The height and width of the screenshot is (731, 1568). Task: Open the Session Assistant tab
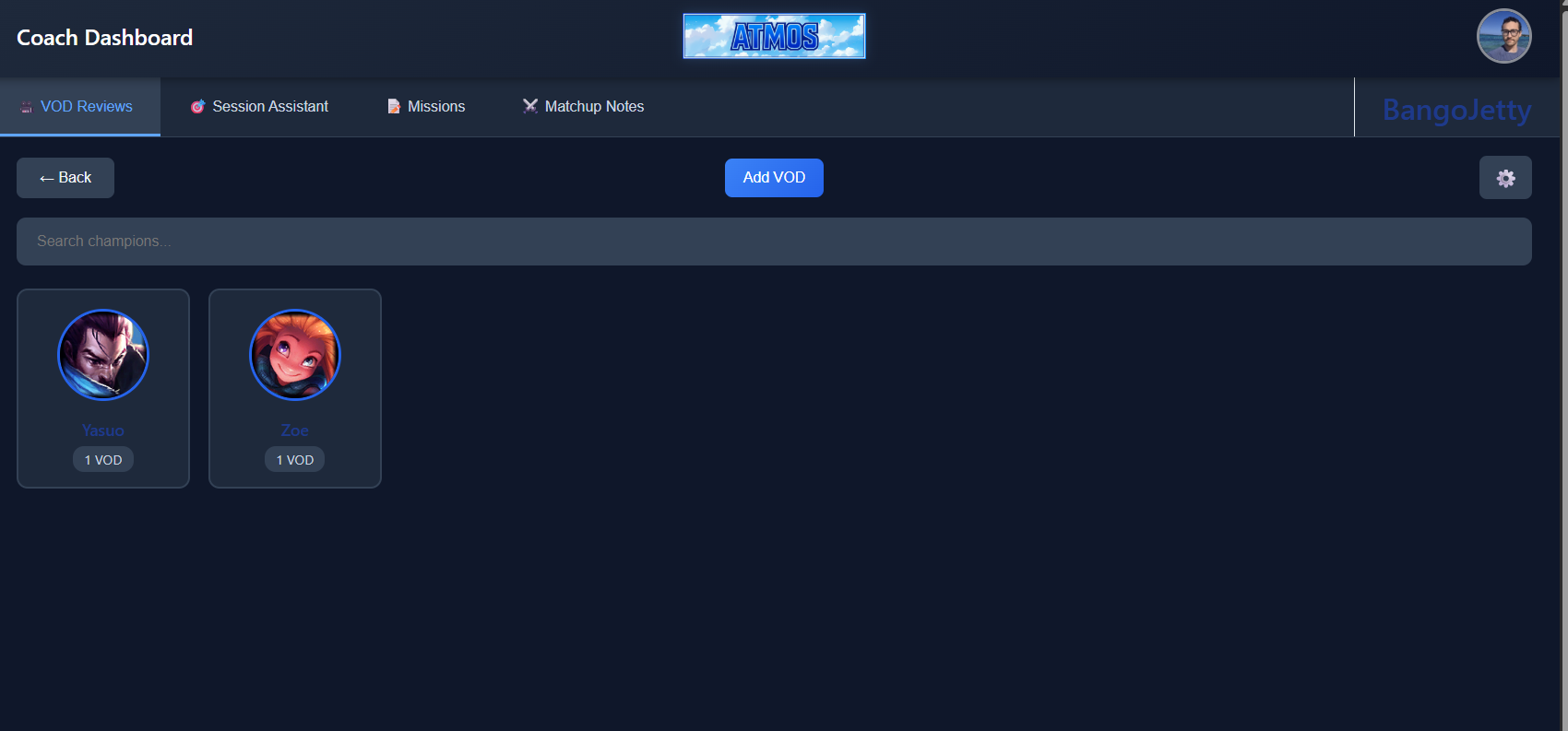coord(259,107)
